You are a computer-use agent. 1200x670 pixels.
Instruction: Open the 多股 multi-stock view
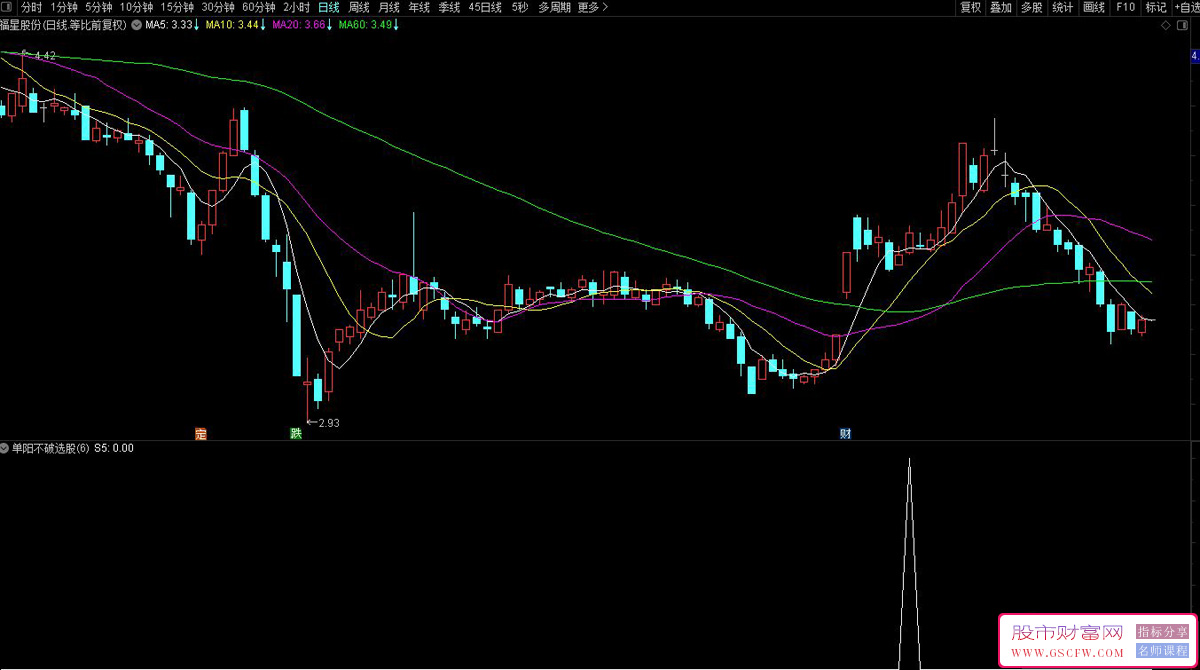[x=1032, y=7]
